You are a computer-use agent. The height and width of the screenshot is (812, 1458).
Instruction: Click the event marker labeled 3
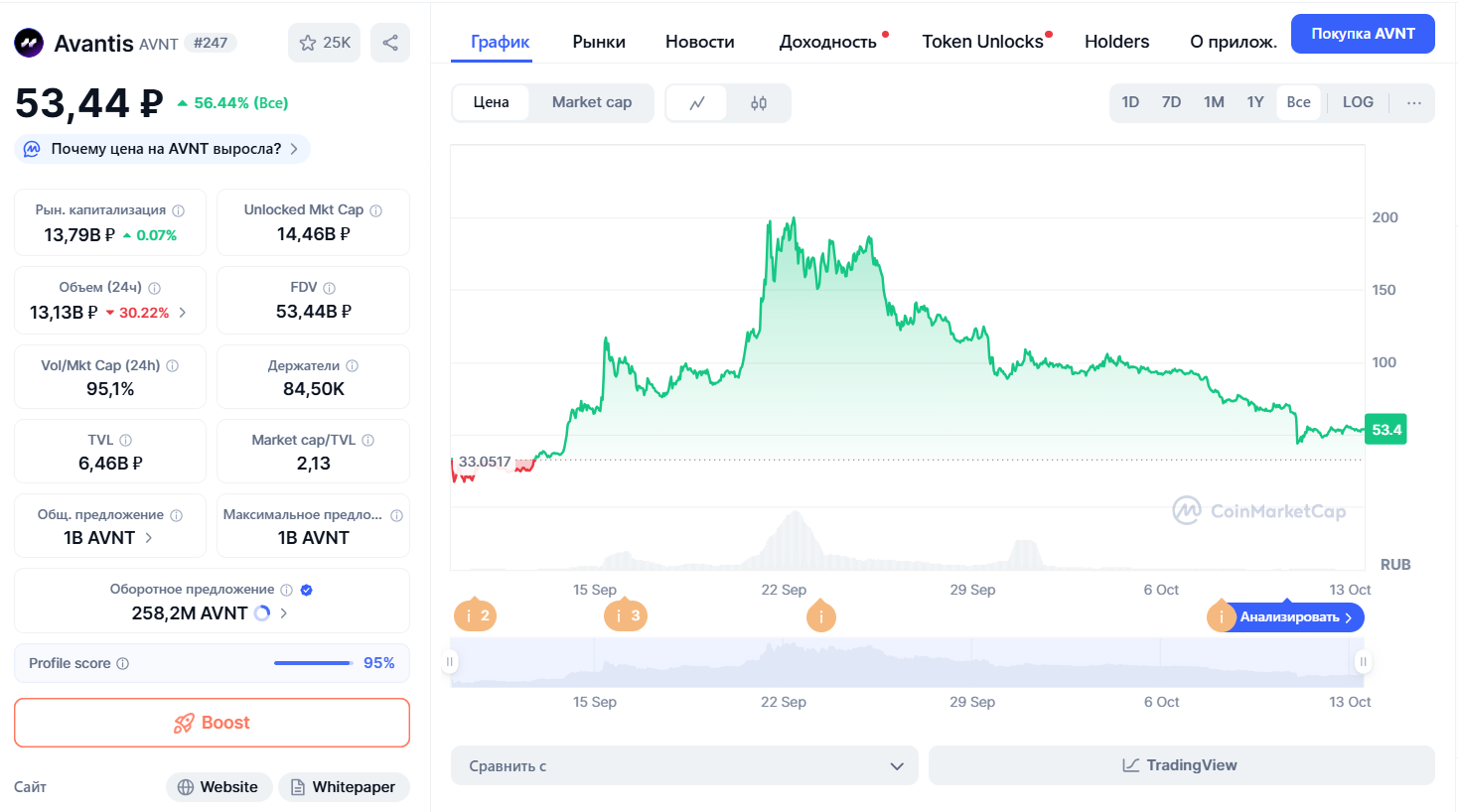[x=625, y=616]
